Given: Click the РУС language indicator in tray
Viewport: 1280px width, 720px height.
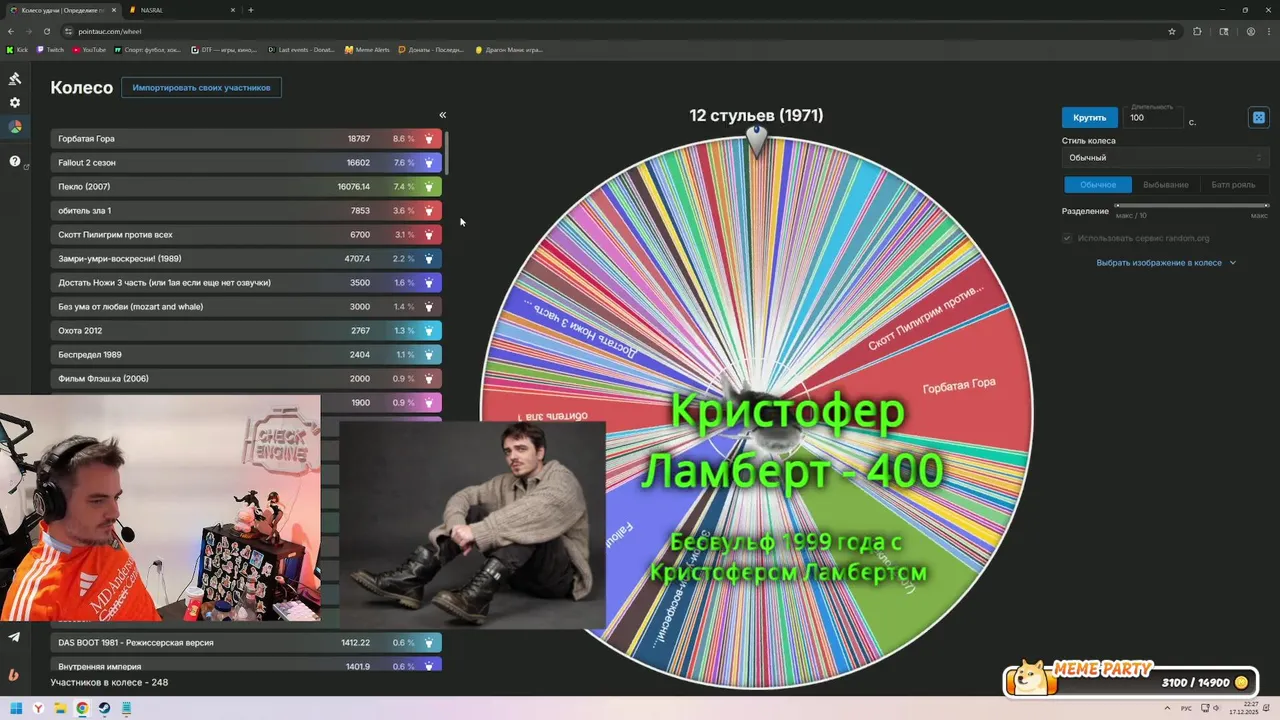Looking at the screenshot, I should (x=1186, y=708).
